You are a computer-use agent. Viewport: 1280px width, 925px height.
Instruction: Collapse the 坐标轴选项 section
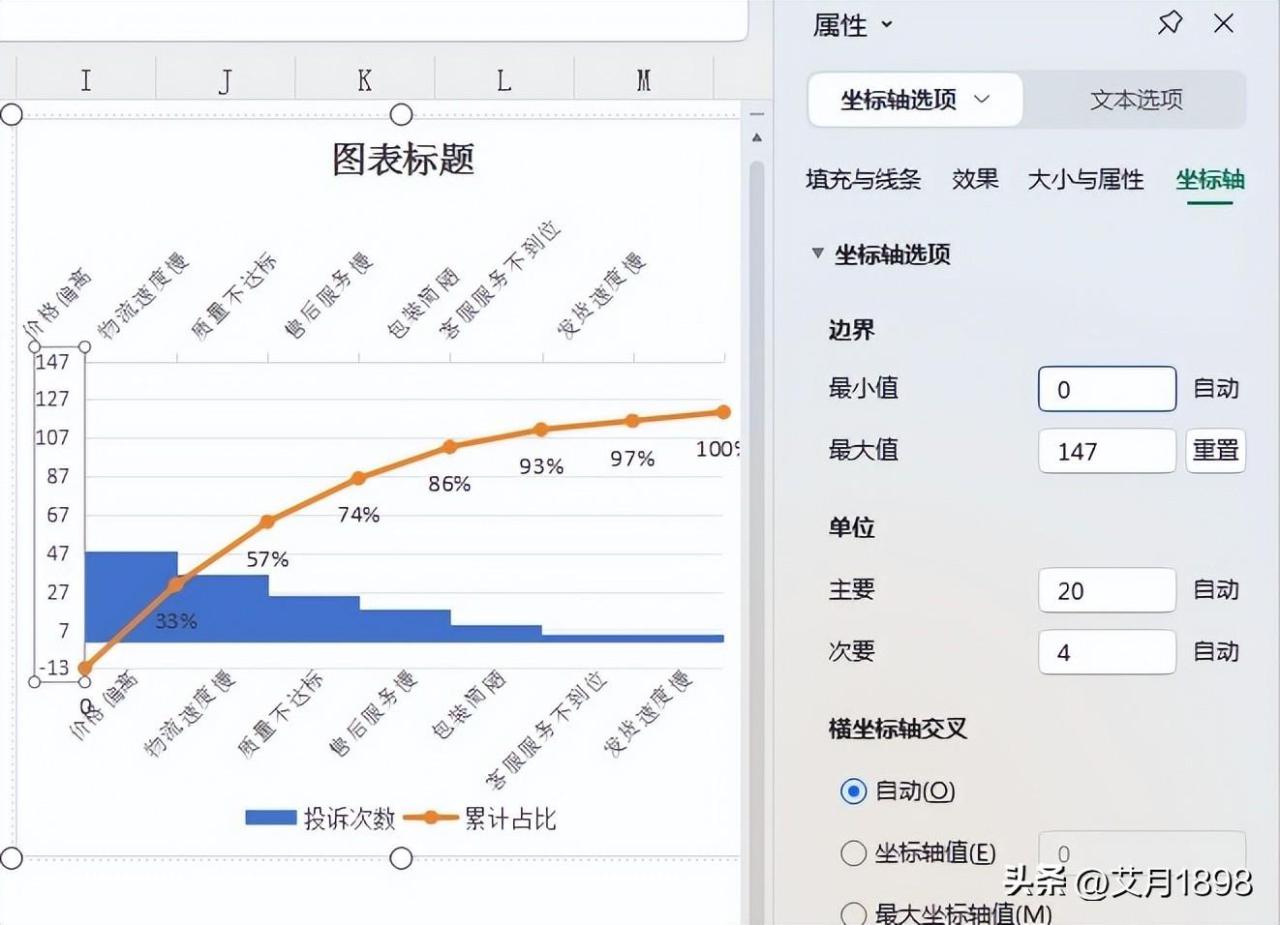click(818, 254)
